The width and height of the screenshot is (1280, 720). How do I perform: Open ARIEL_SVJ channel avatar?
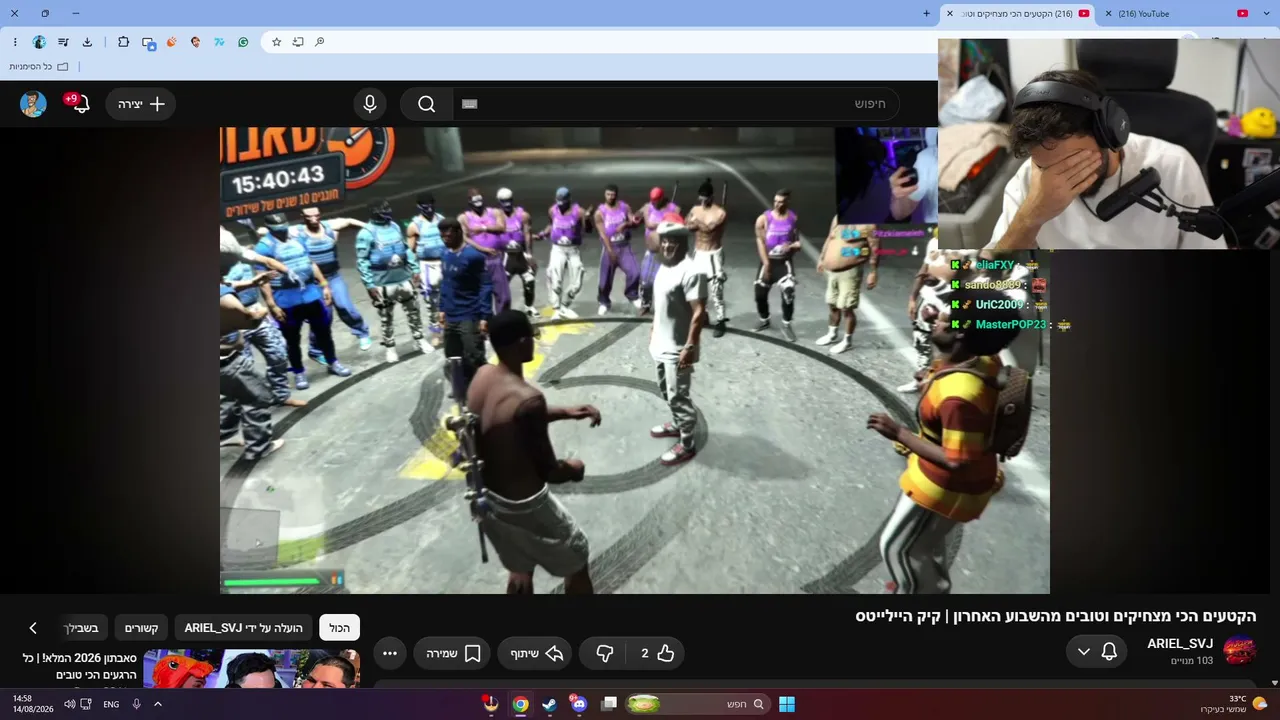click(1239, 651)
